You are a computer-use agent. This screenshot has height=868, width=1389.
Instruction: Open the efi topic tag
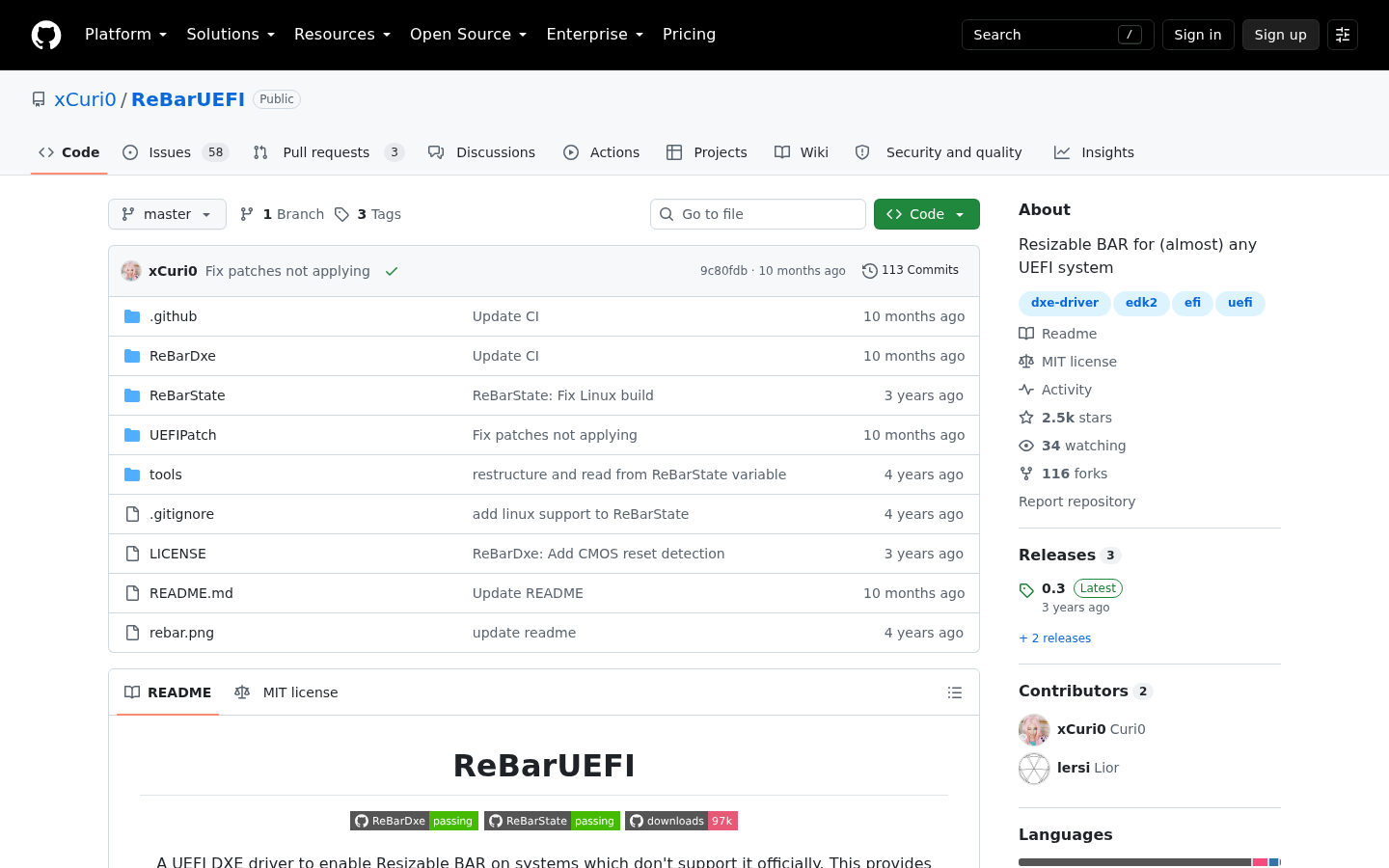click(x=1193, y=303)
